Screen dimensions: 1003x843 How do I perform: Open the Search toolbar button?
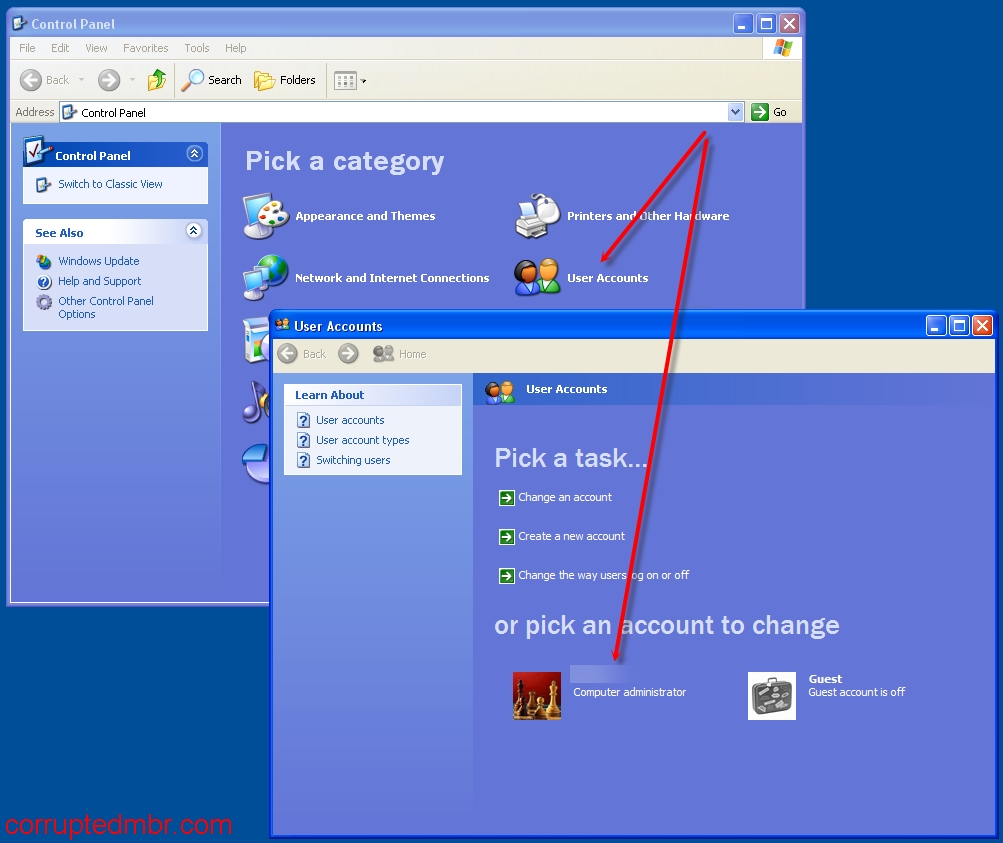tap(212, 80)
